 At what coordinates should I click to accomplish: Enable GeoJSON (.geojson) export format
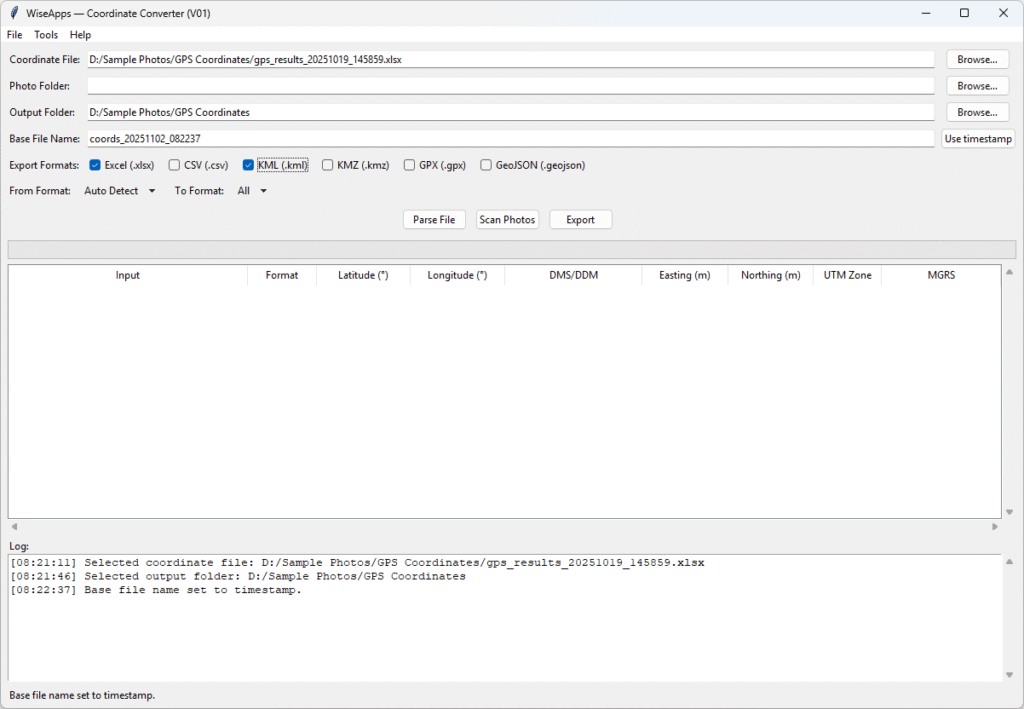[x=486, y=165]
